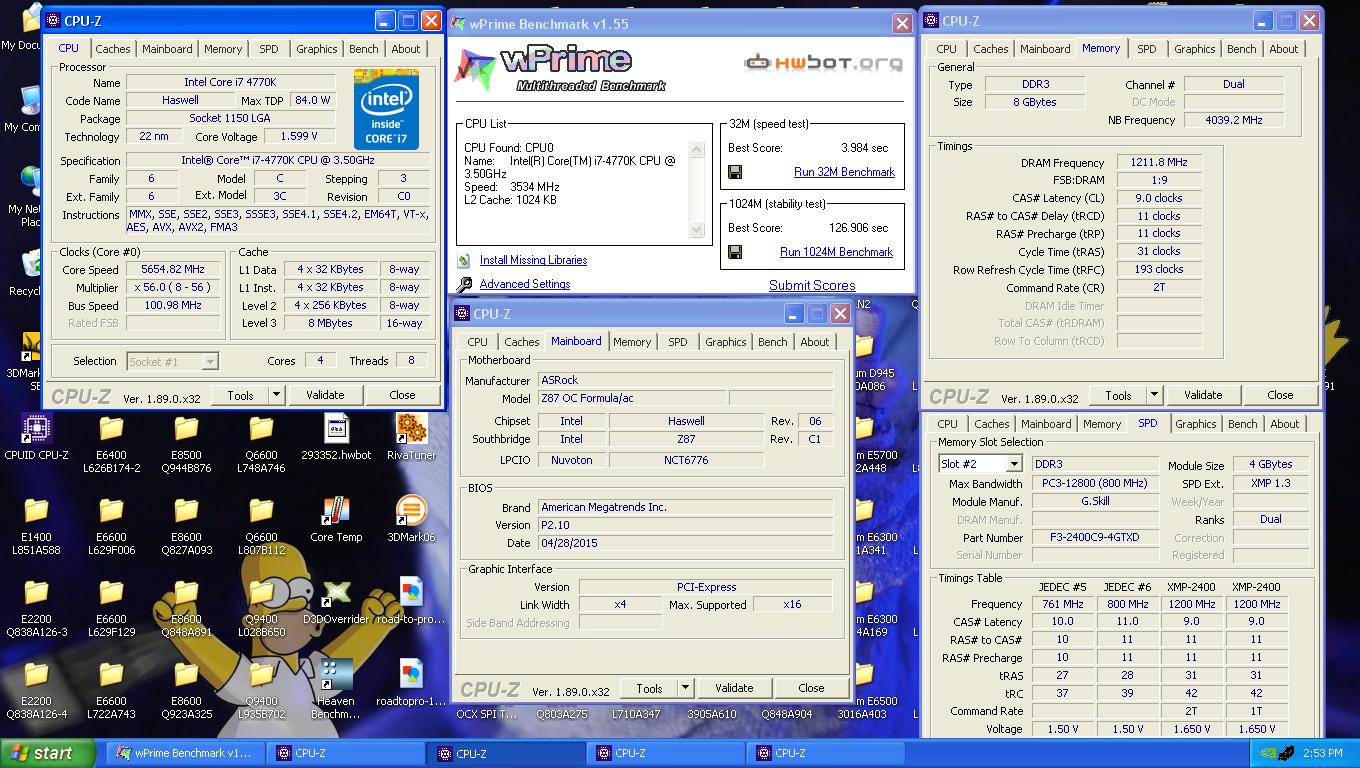Open the roadtopro-1 file icon
Screen dimensions: 1360x768
tap(411, 676)
